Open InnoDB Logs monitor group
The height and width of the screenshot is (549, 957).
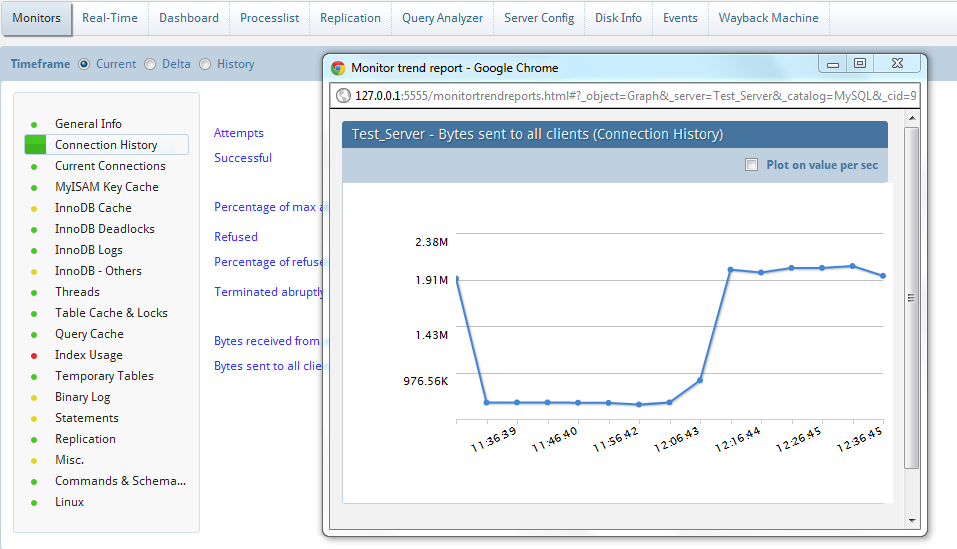point(88,250)
